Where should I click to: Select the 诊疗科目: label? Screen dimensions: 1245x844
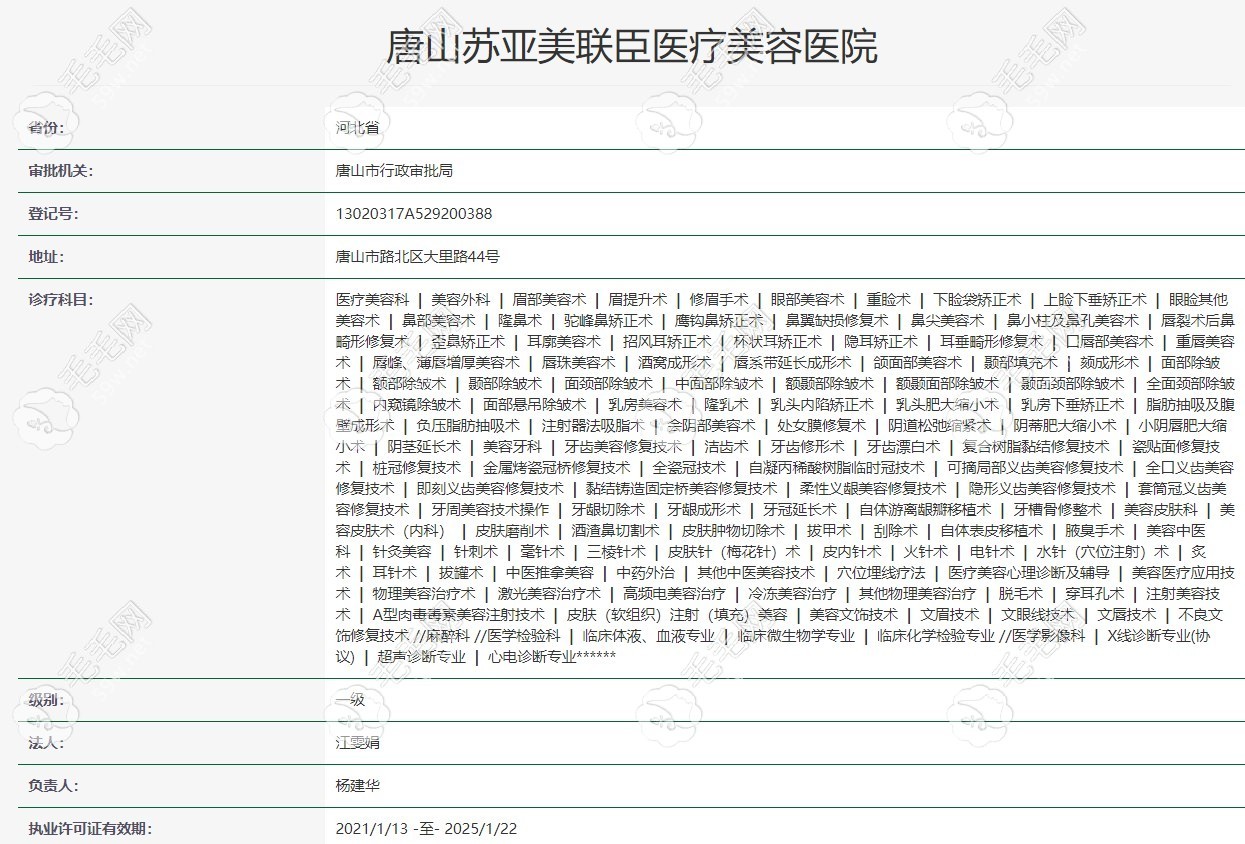(61, 300)
